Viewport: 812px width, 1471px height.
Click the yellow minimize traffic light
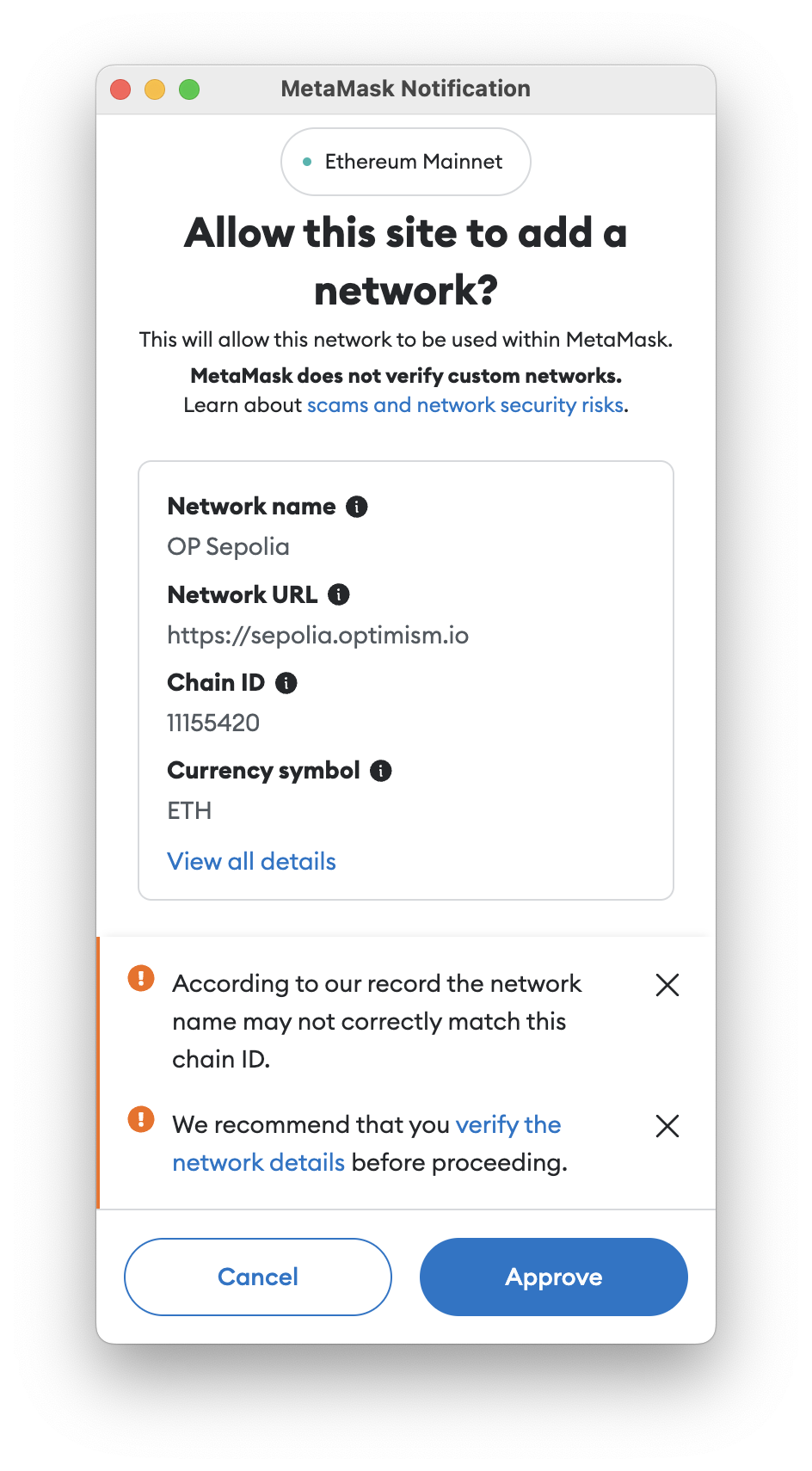tap(155, 89)
